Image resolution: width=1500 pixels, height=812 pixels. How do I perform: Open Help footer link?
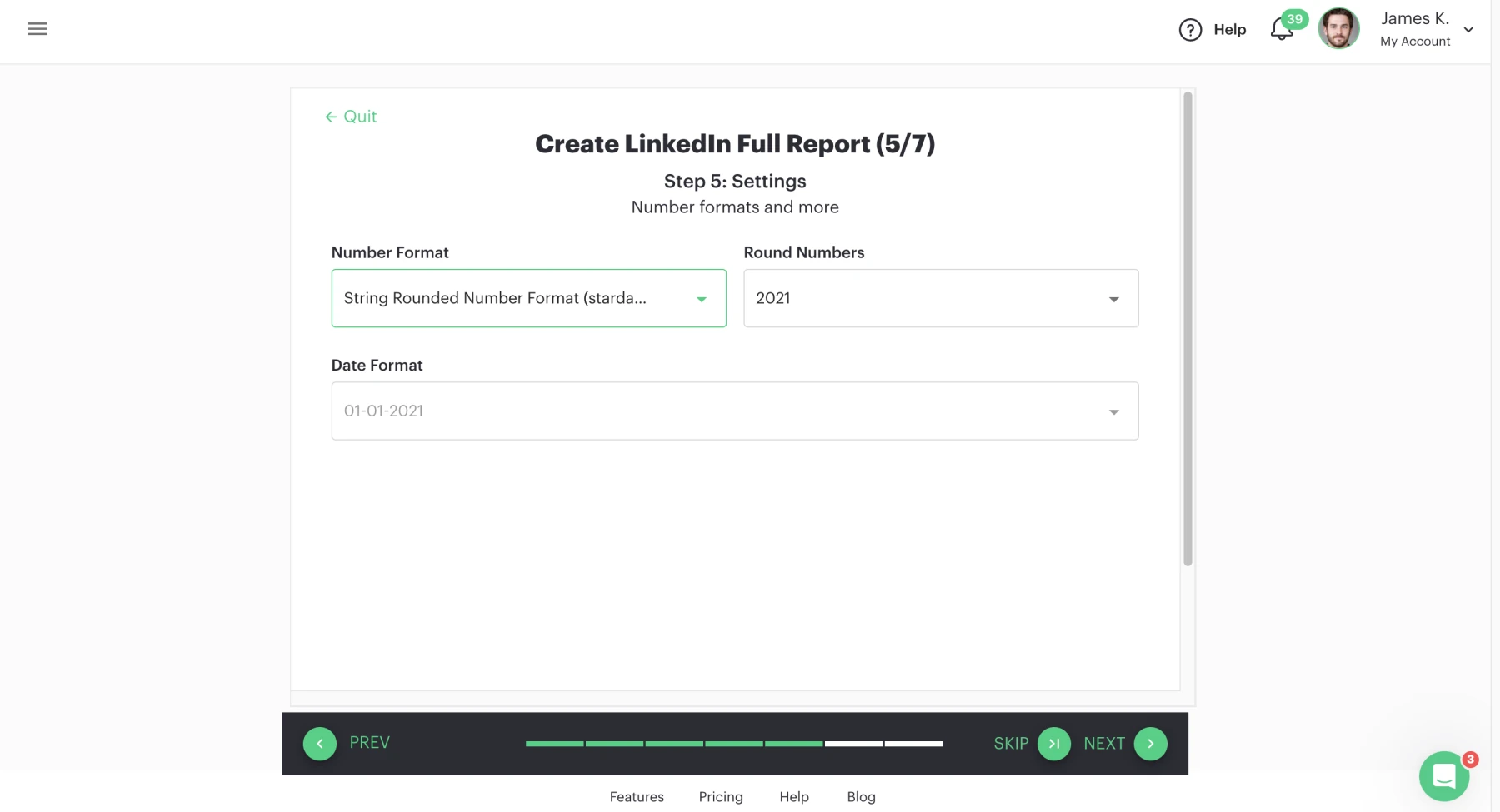794,797
